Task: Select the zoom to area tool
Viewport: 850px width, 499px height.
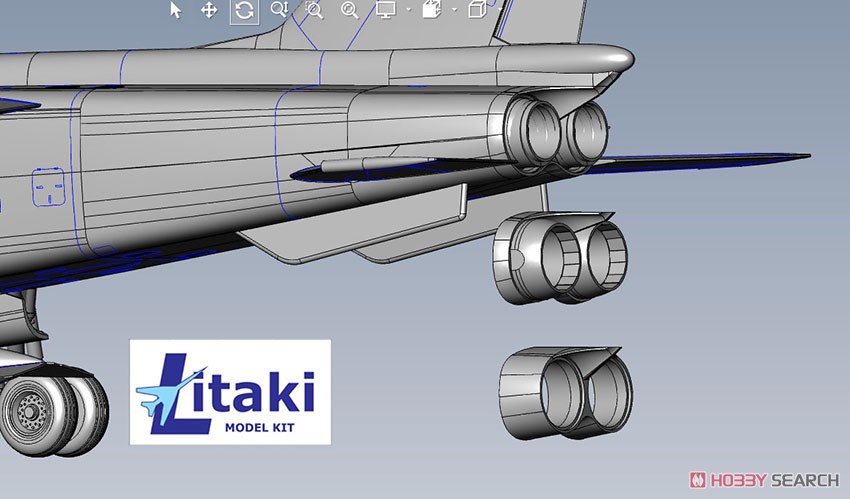Action: pos(314,10)
